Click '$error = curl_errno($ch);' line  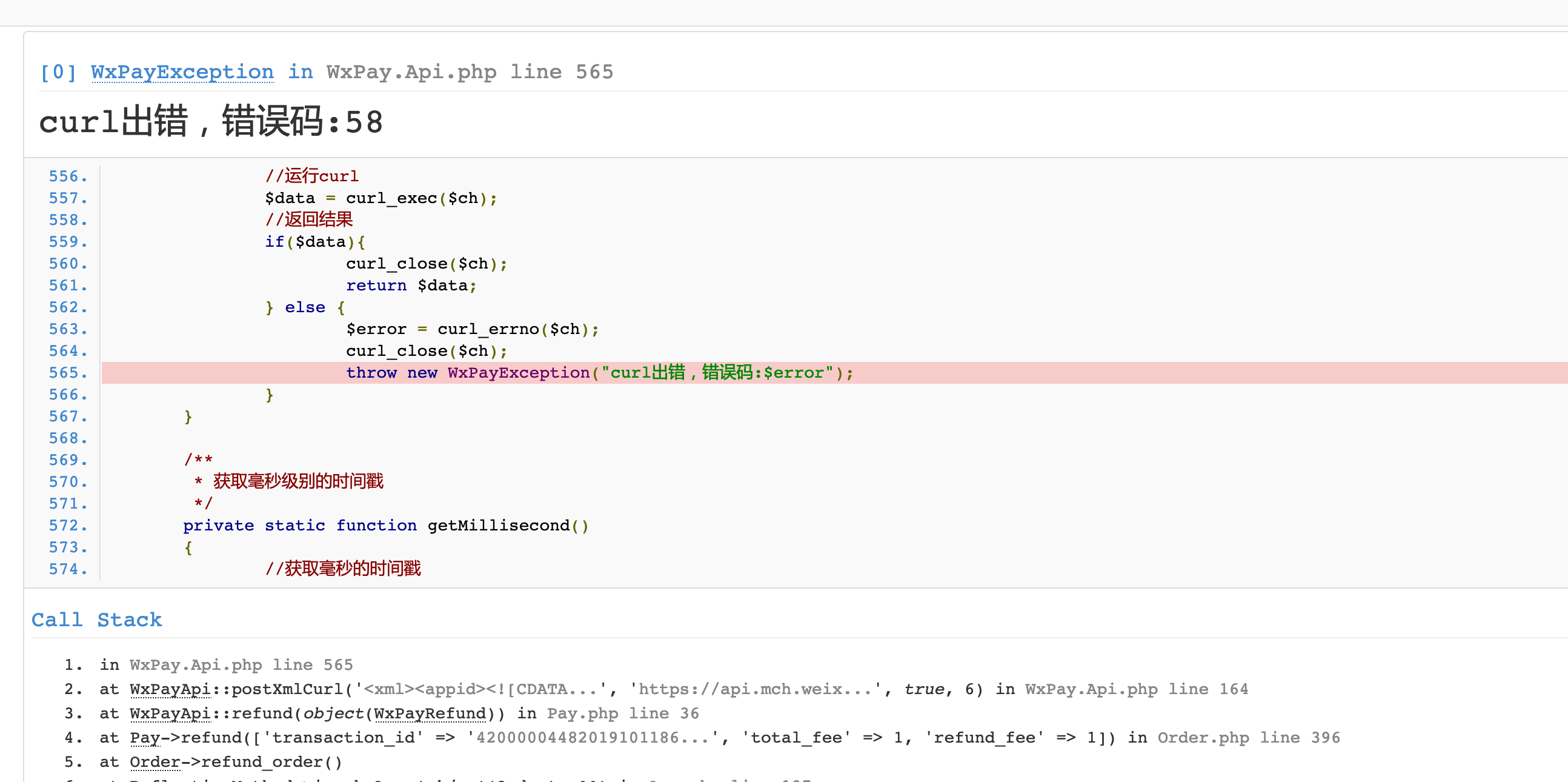[x=473, y=330]
